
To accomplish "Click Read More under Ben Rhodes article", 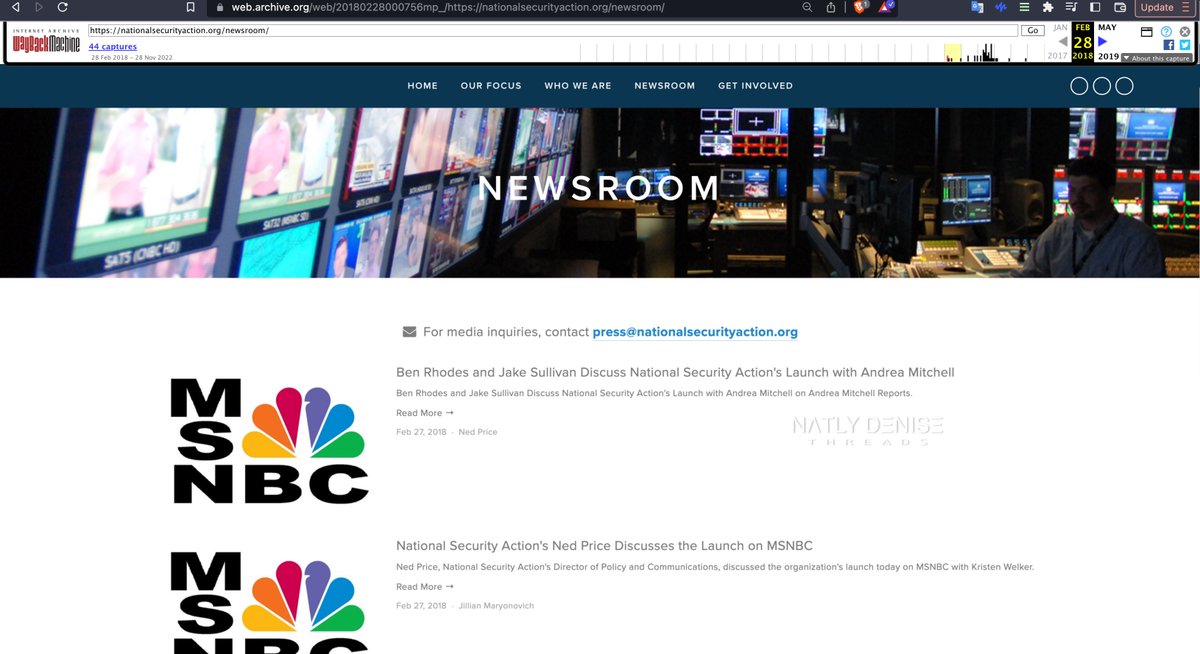I will pos(425,413).
